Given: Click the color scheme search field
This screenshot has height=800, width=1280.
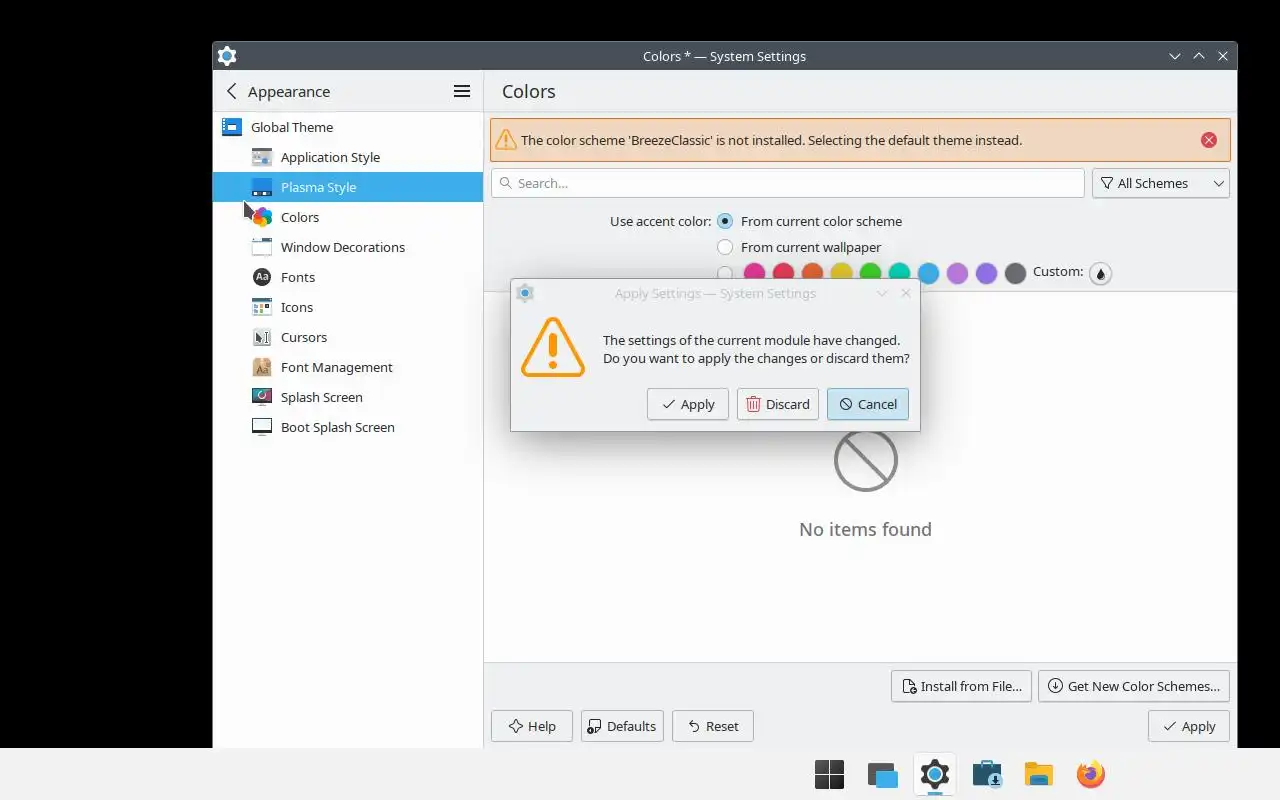Looking at the screenshot, I should coord(788,183).
